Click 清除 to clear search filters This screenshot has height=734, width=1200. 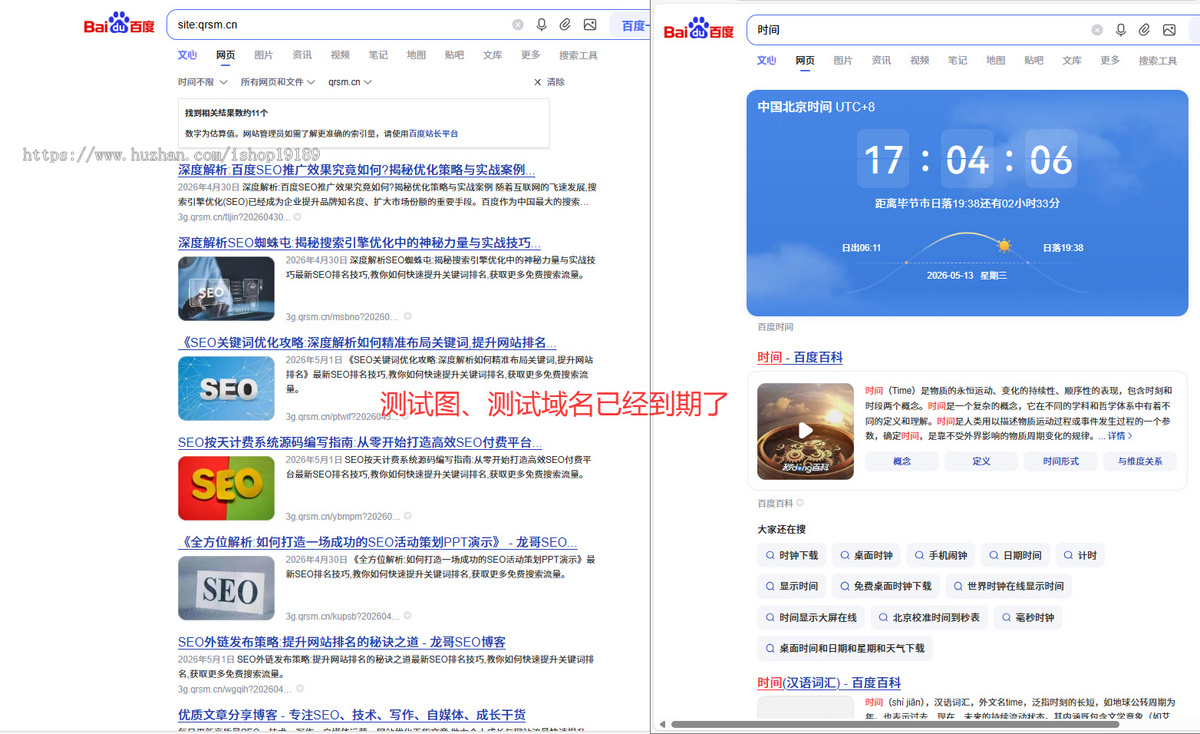tap(549, 82)
